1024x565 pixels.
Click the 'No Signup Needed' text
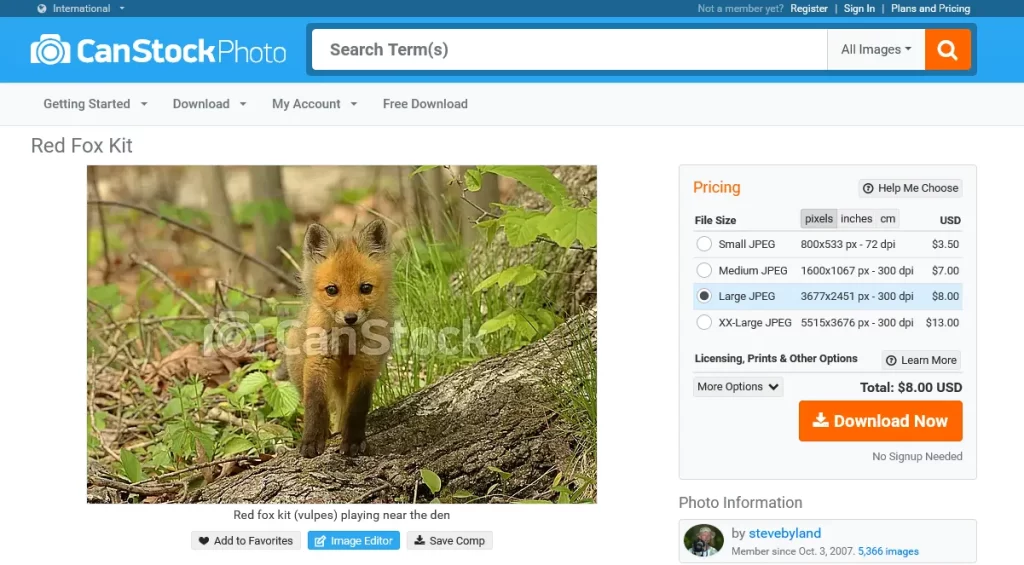tap(917, 457)
